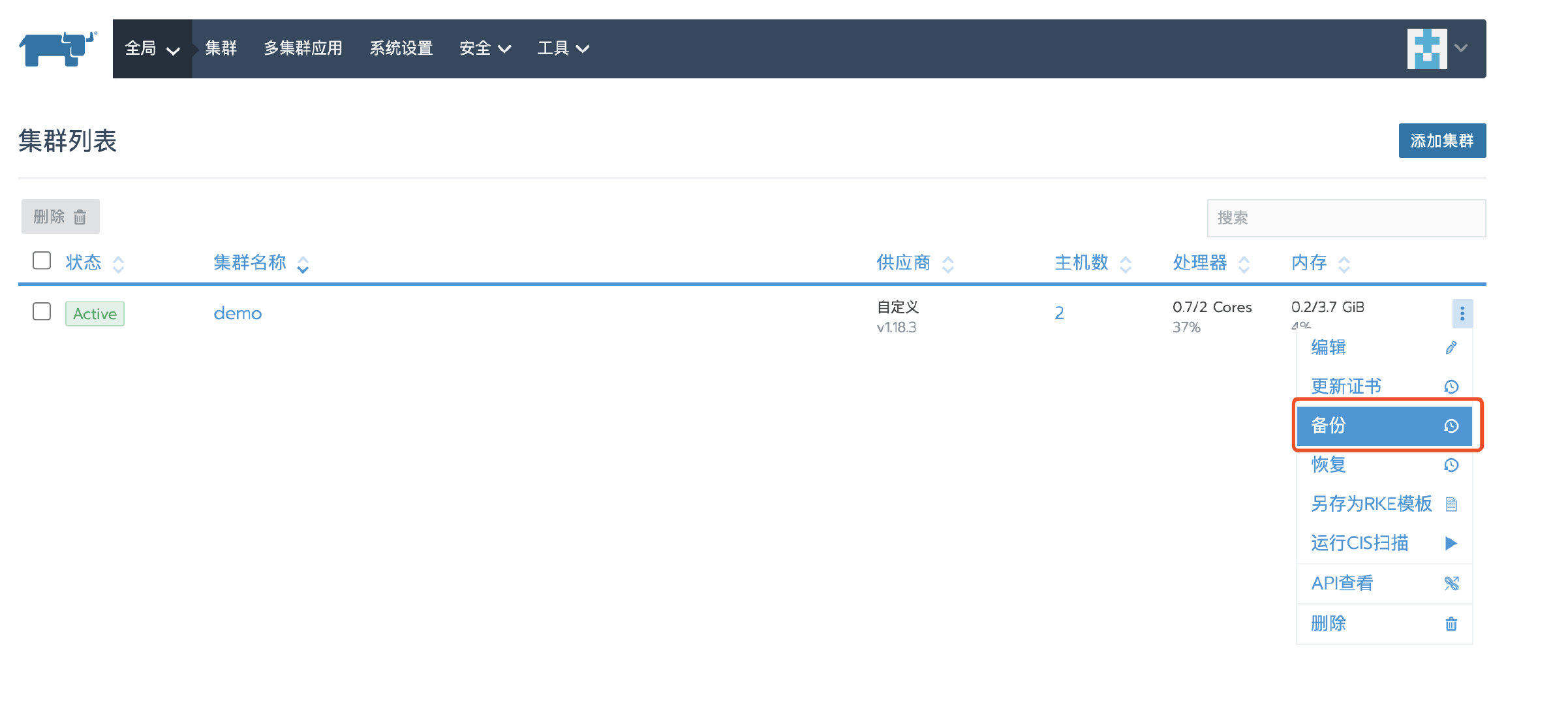Open the 安全 dropdown menu
The image size is (1568, 705).
click(484, 49)
